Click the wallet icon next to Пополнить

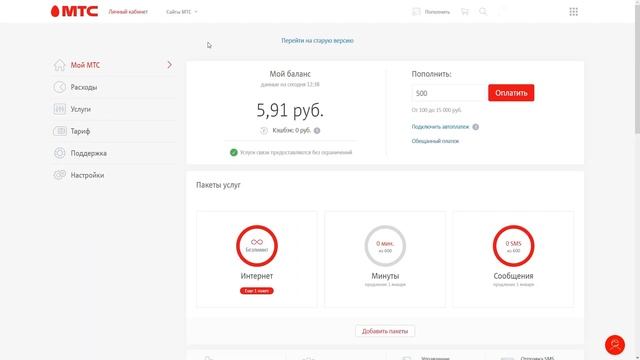[416, 12]
